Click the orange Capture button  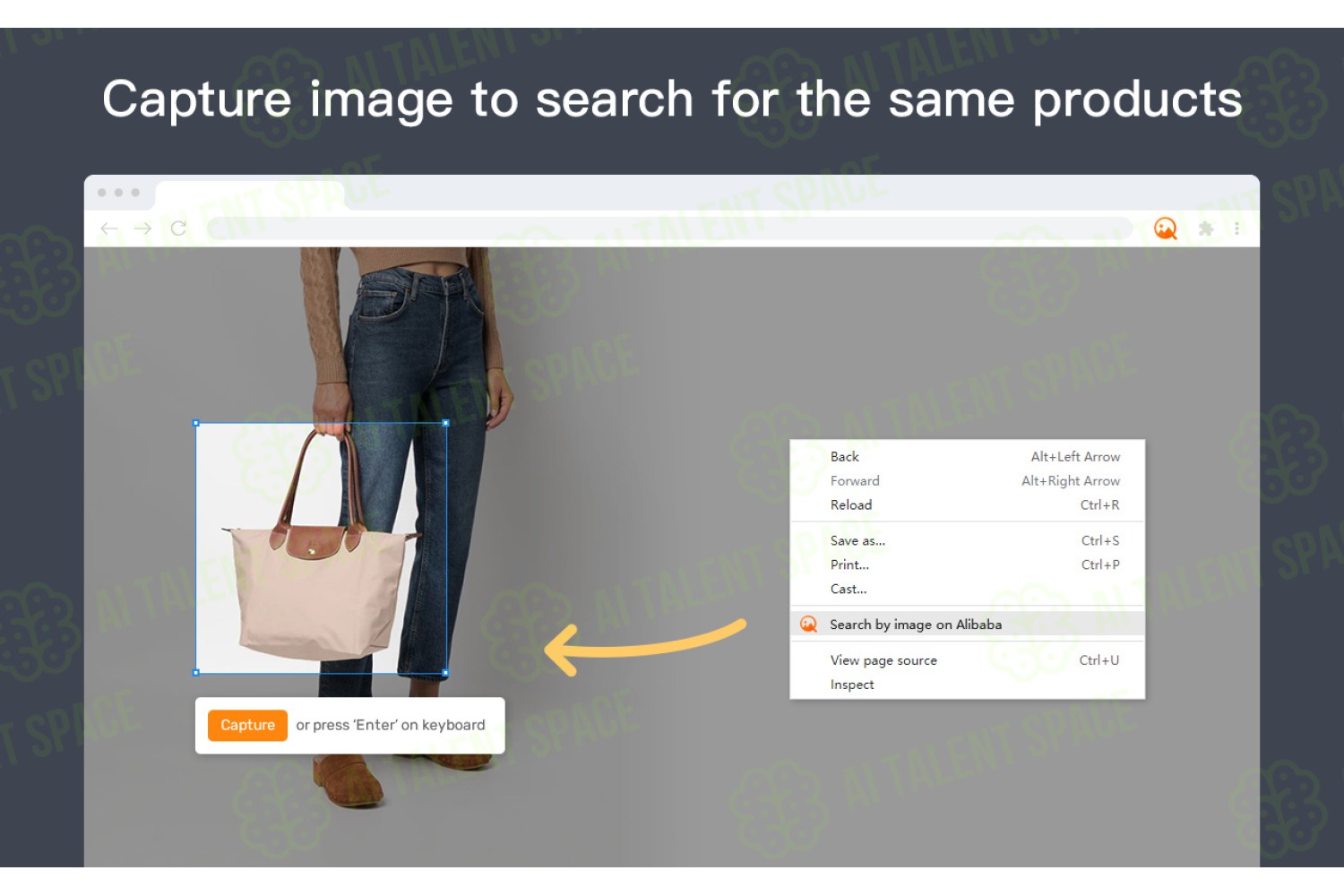[x=247, y=725]
